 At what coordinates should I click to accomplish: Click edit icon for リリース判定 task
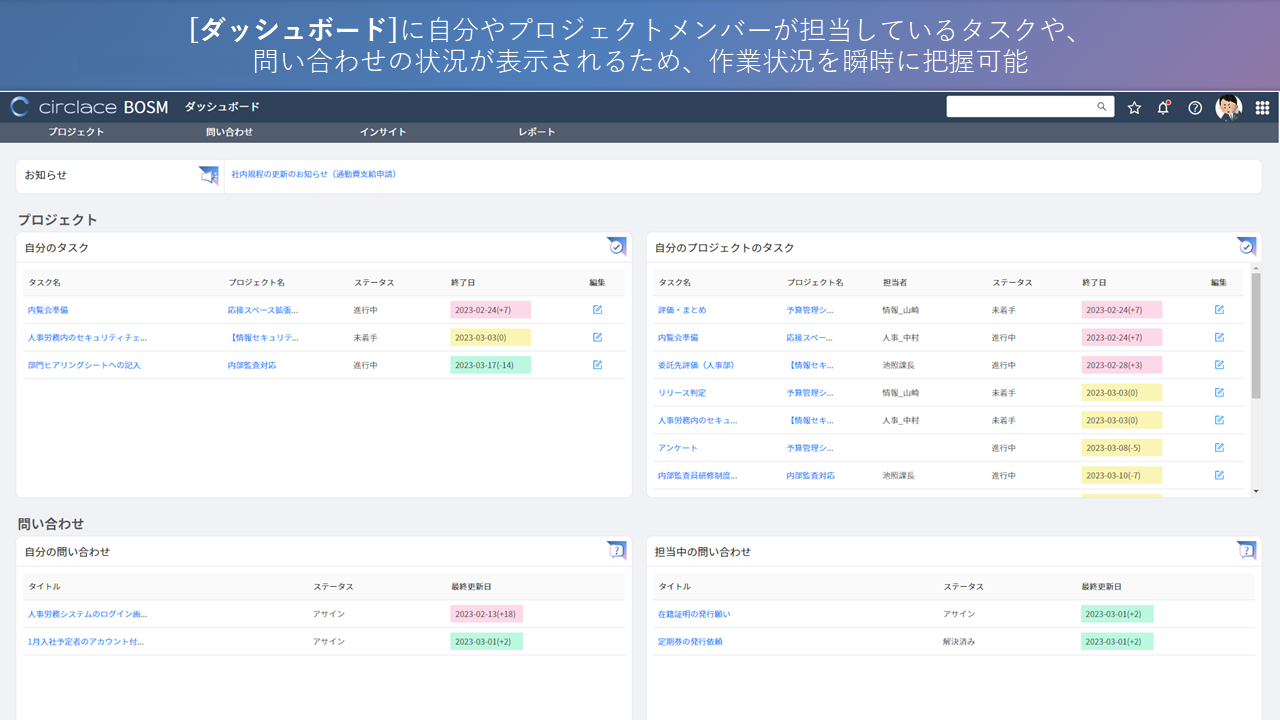[1219, 393]
